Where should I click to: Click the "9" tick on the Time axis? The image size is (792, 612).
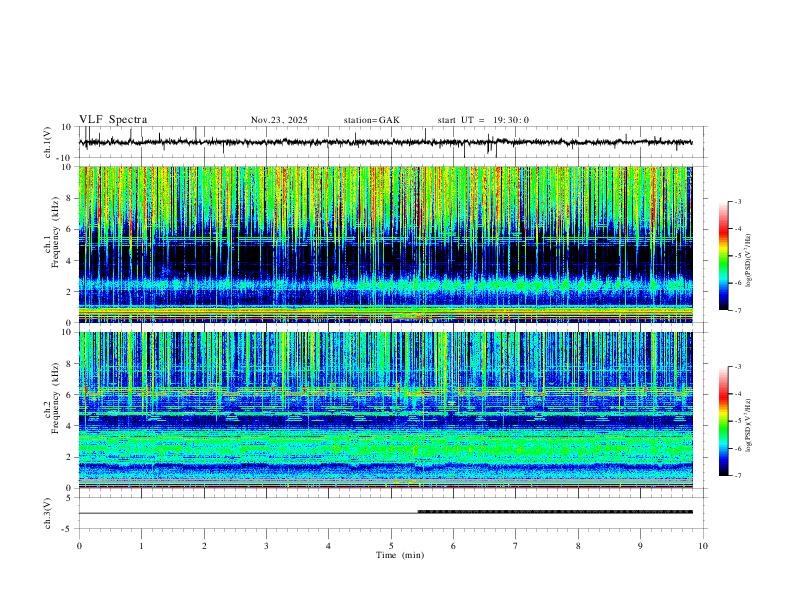point(640,546)
